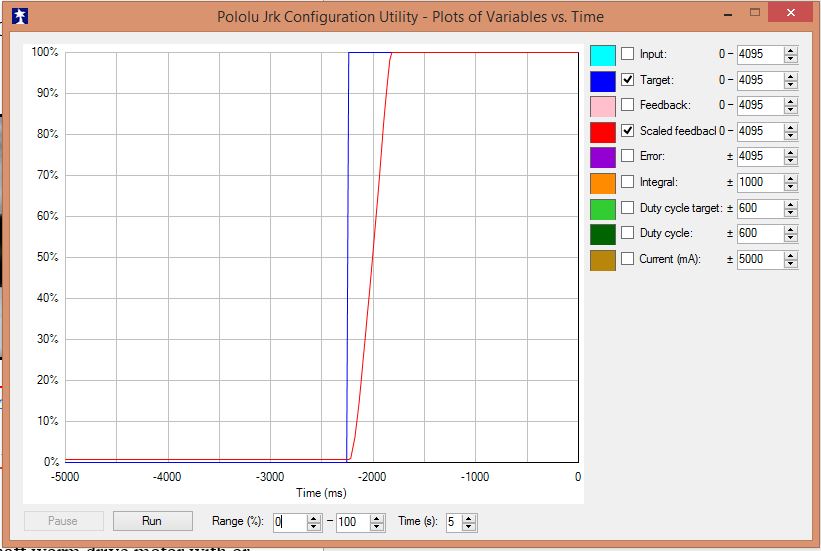The image size is (821, 551).
Task: Minimize the plots window
Action: 727,14
